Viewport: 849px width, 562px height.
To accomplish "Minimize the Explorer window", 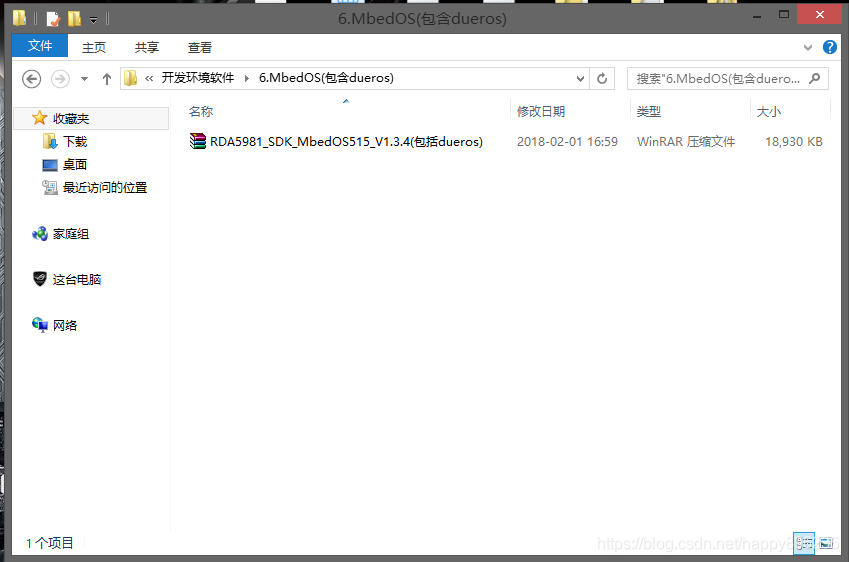I will click(757, 16).
